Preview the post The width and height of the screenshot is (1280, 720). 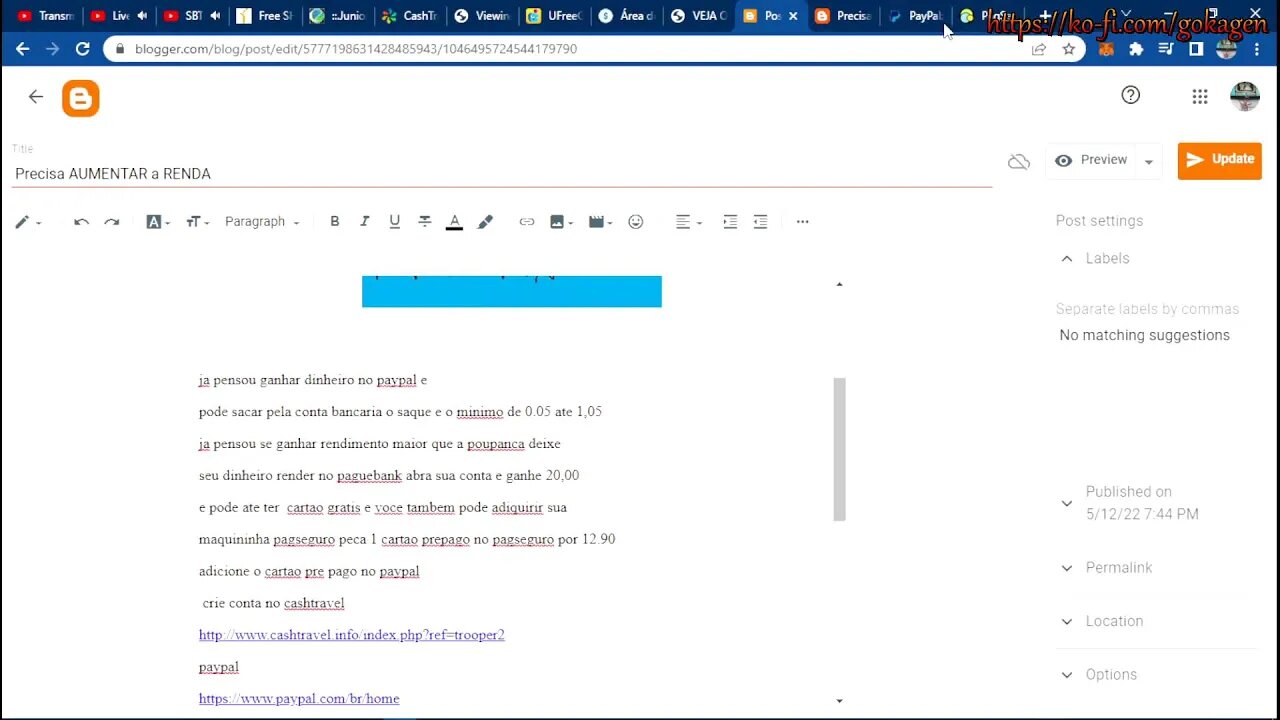(x=1090, y=160)
